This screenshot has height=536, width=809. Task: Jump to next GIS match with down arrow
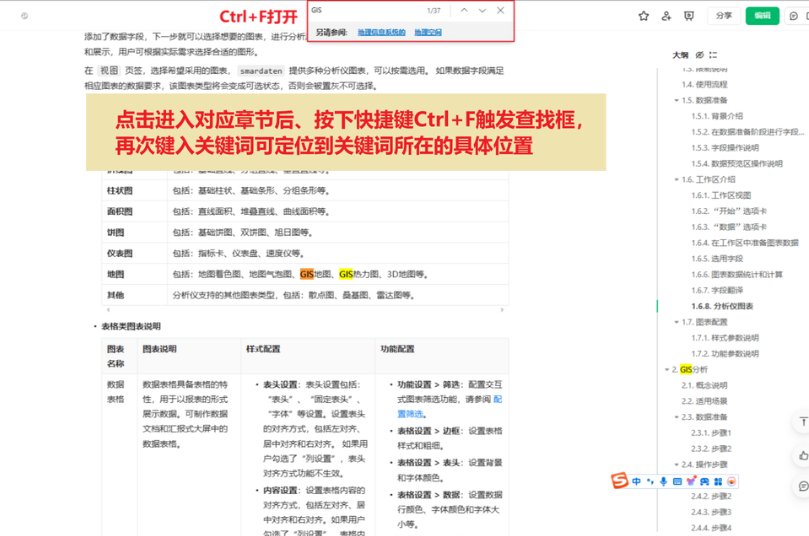click(482, 10)
